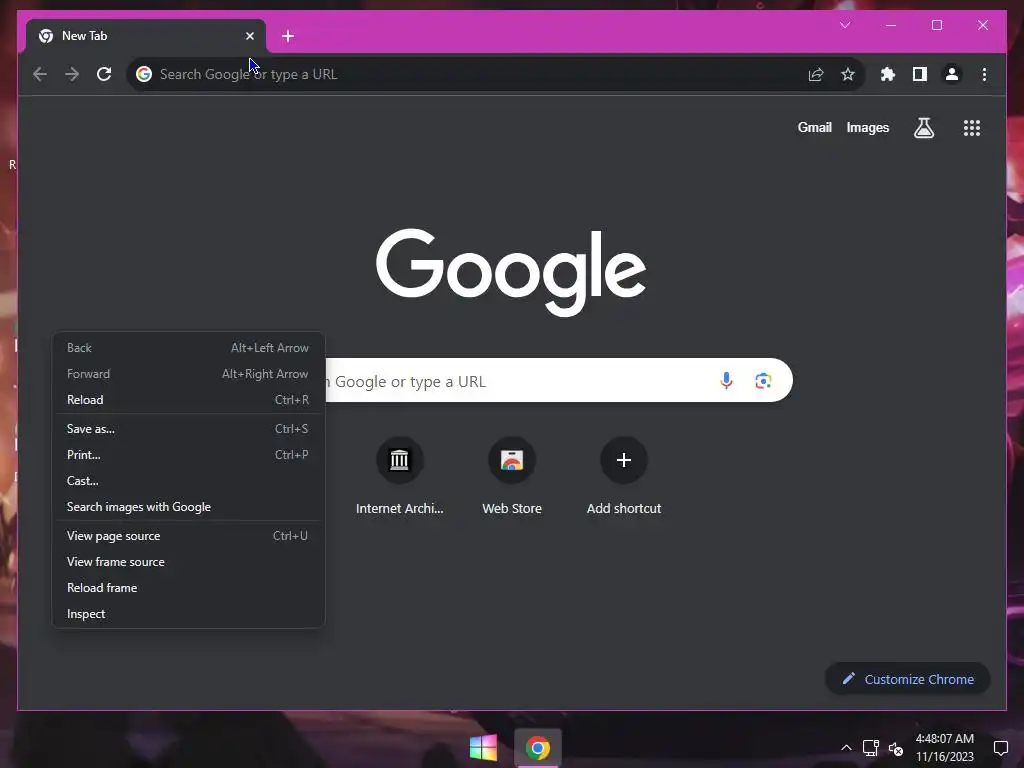The width and height of the screenshot is (1024, 768).
Task: Open a new tab with plus button
Action: click(x=288, y=36)
